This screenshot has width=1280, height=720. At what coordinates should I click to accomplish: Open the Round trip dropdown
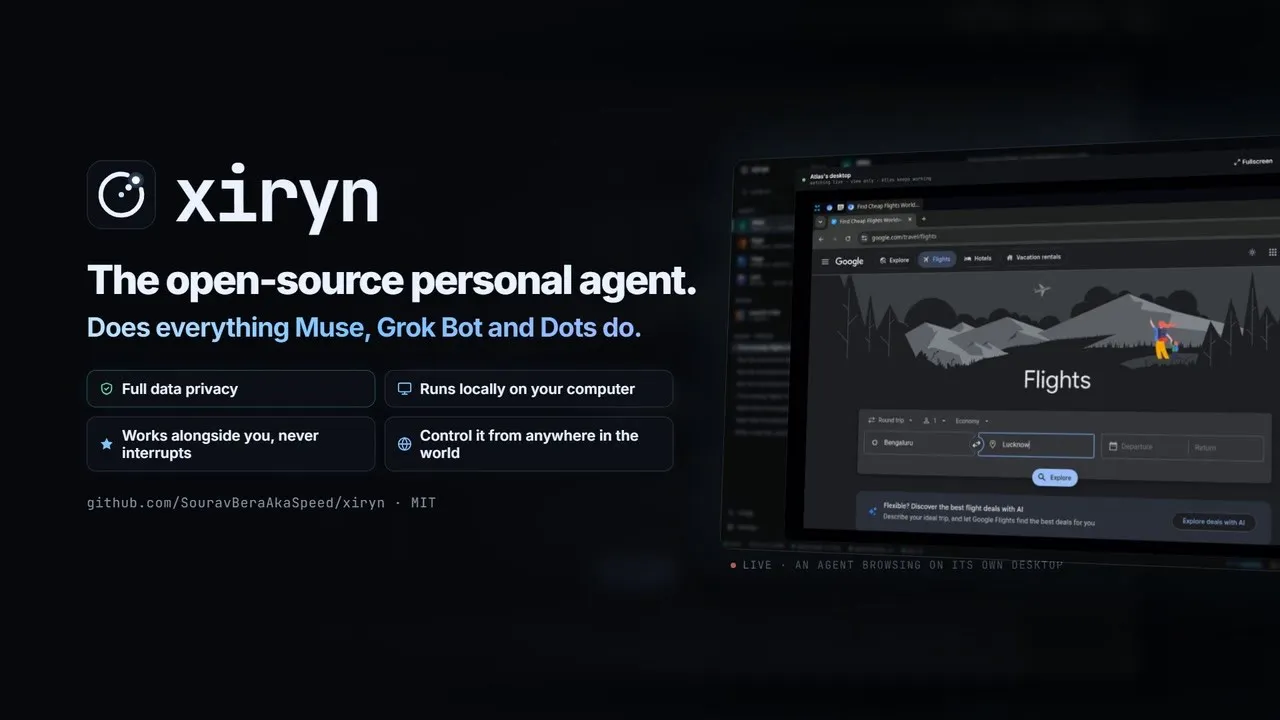point(888,420)
